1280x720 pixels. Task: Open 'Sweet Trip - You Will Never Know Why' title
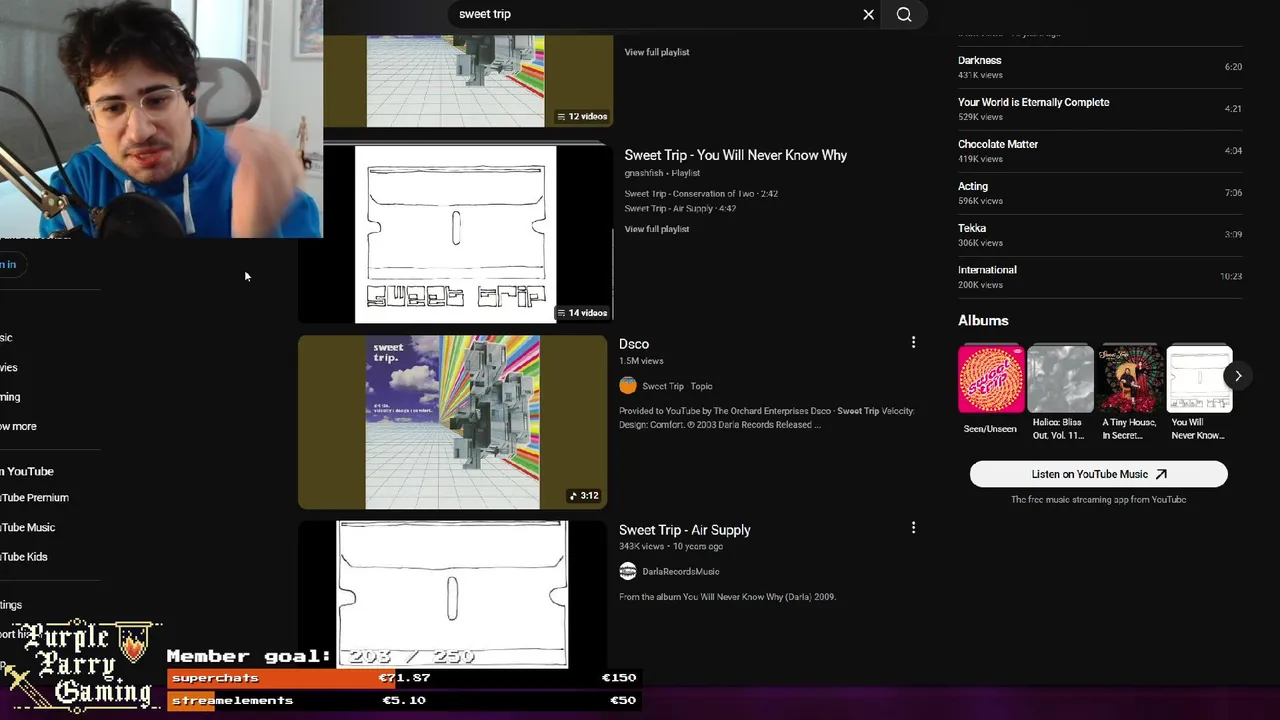(x=736, y=155)
